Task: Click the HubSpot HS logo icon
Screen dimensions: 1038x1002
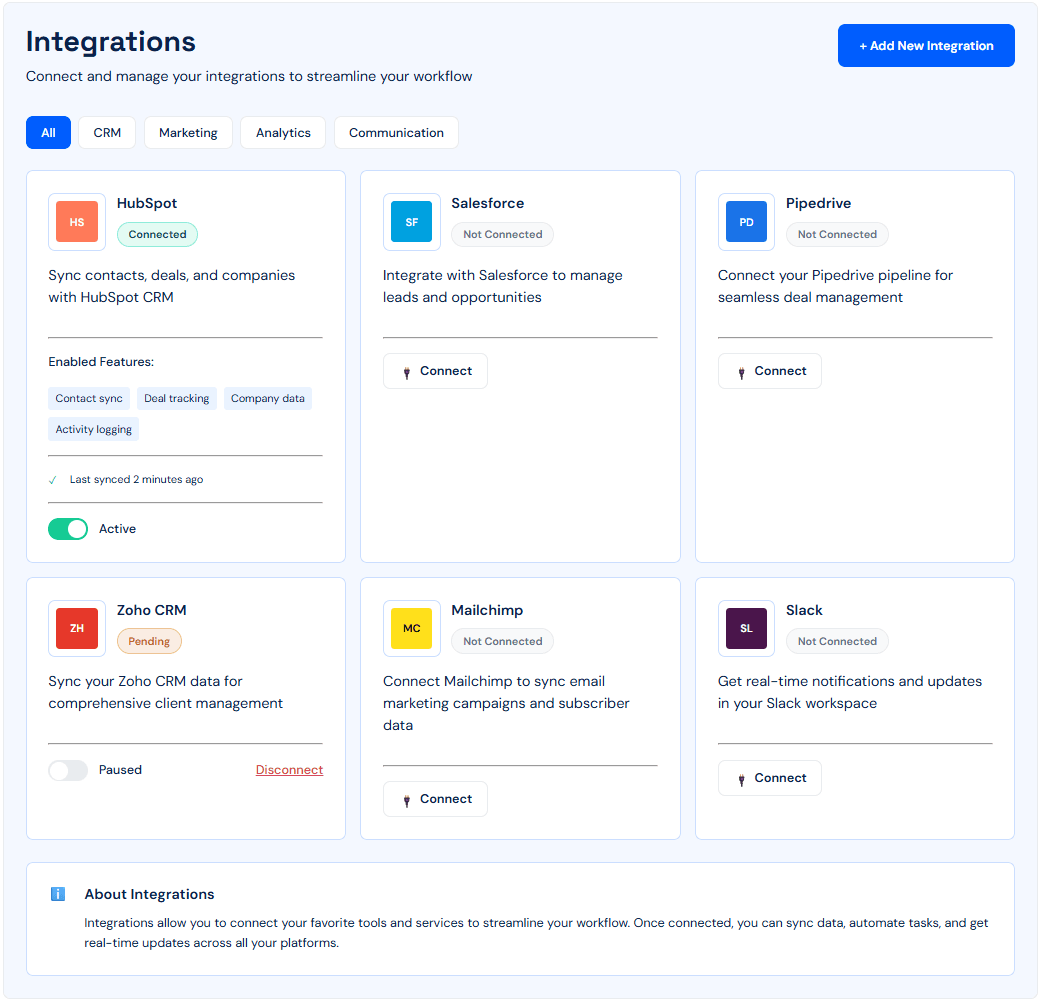Action: click(x=77, y=221)
